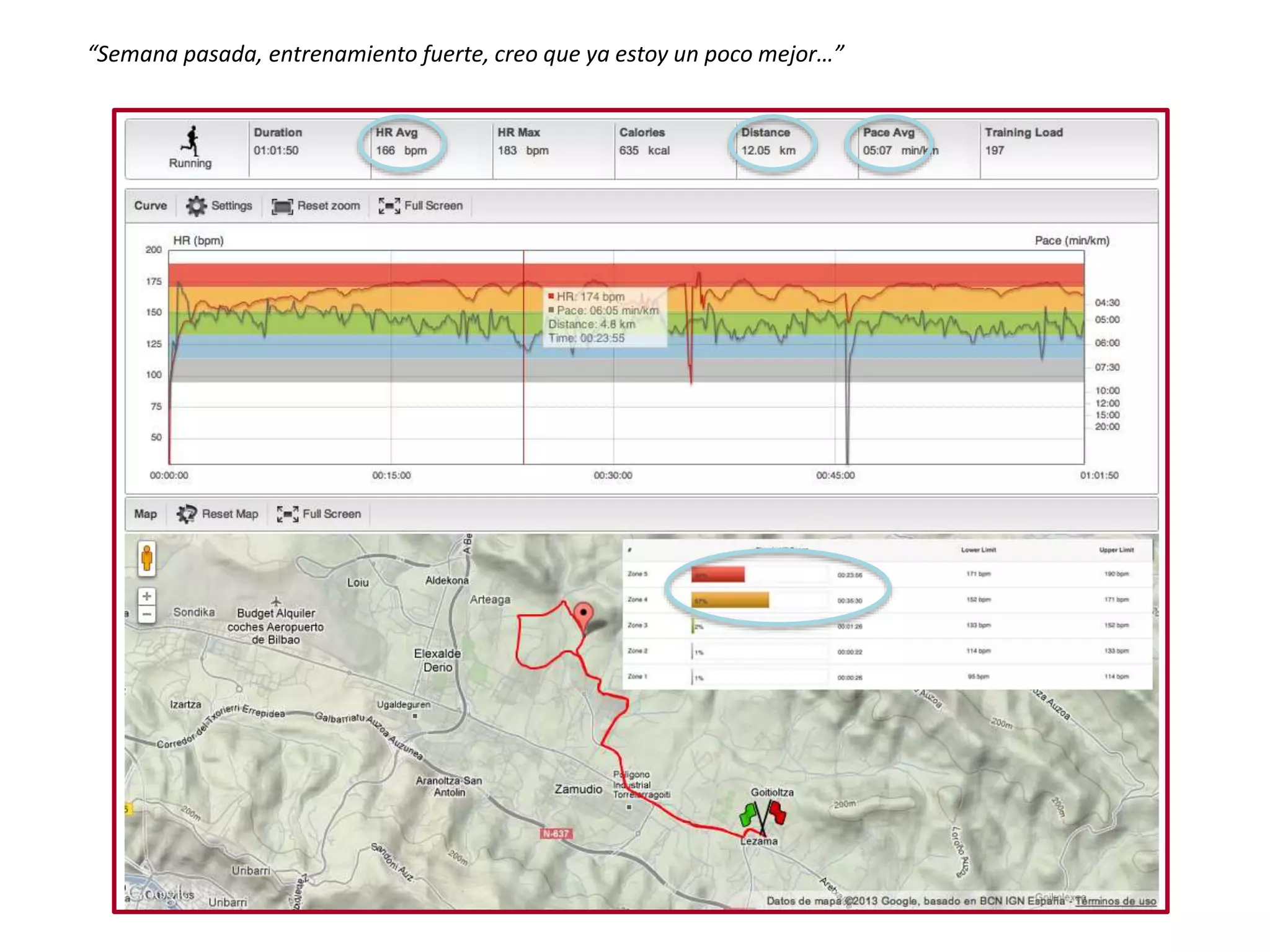Click the HR Avg 166 bpm stat
This screenshot has height=952, width=1270.
click(x=401, y=150)
